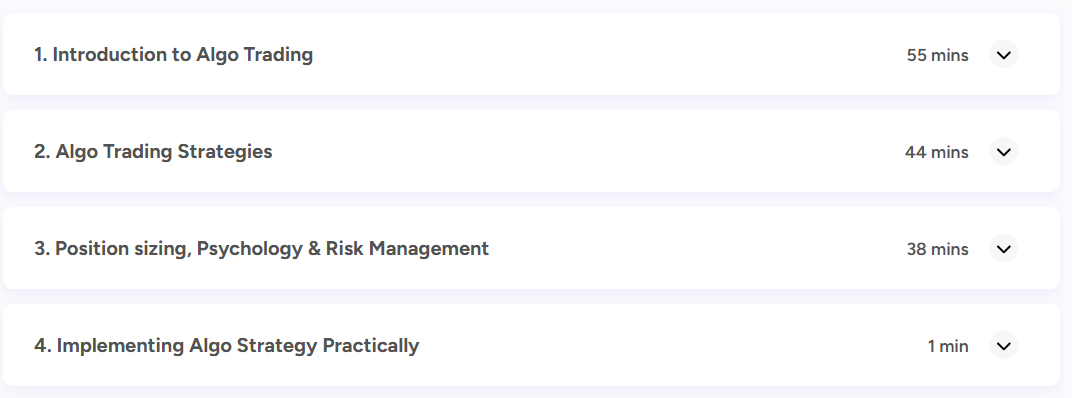Screen dimensions: 1072x398
Task: Click empty middle of the Introduction row card
Action: point(608,55)
